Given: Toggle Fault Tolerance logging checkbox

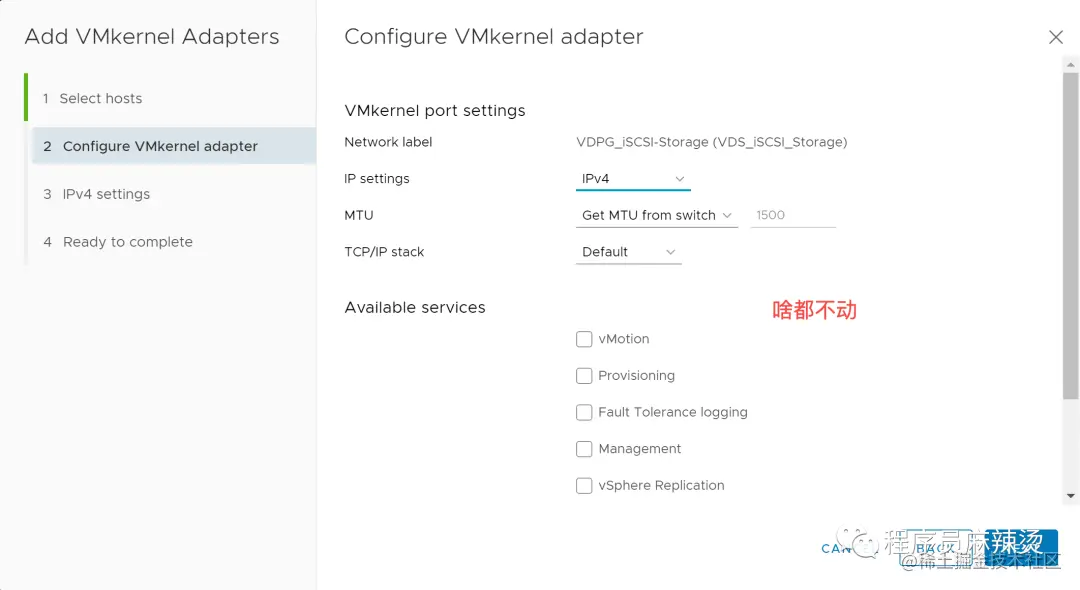Looking at the screenshot, I should 584,412.
